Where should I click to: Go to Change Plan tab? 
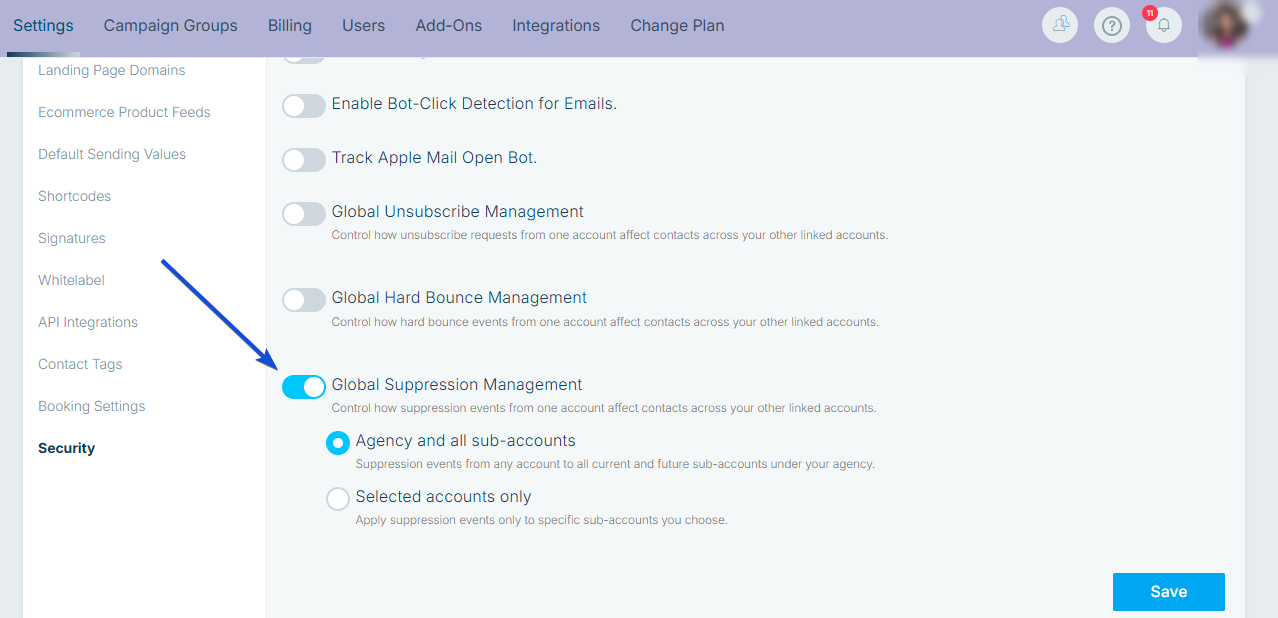coord(677,25)
